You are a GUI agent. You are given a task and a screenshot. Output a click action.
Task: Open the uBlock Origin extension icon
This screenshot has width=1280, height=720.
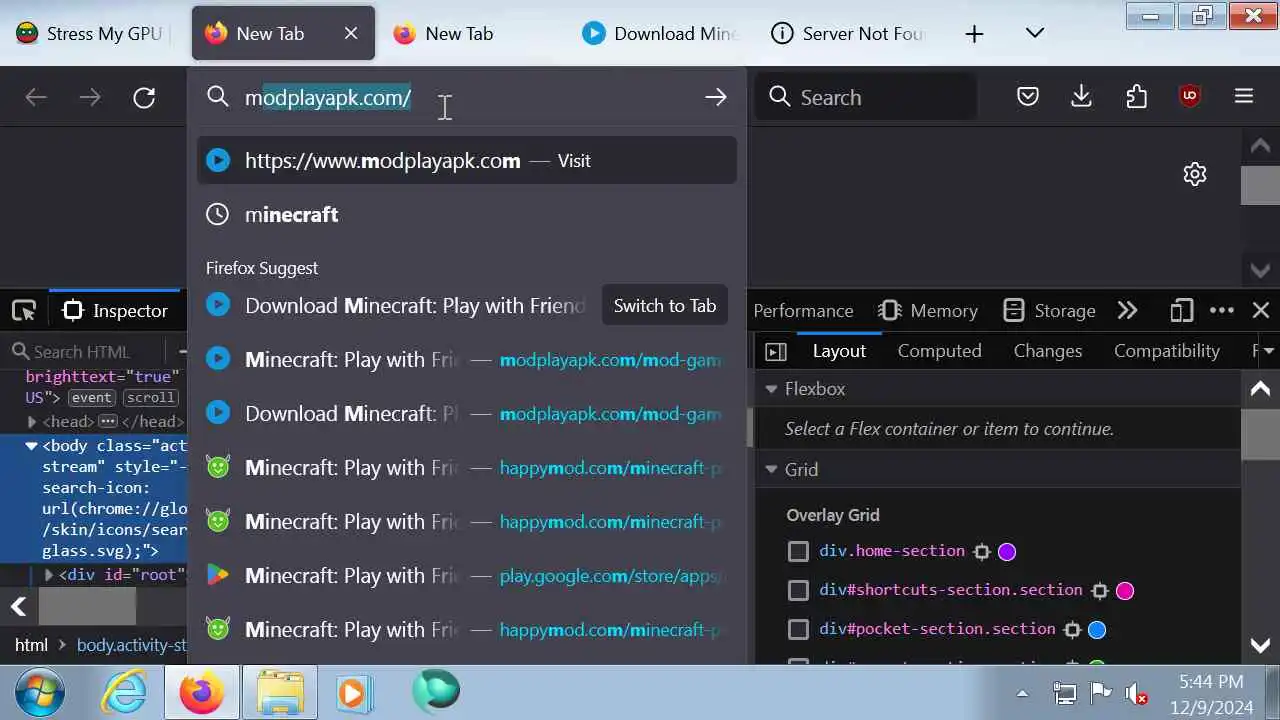click(x=1190, y=96)
